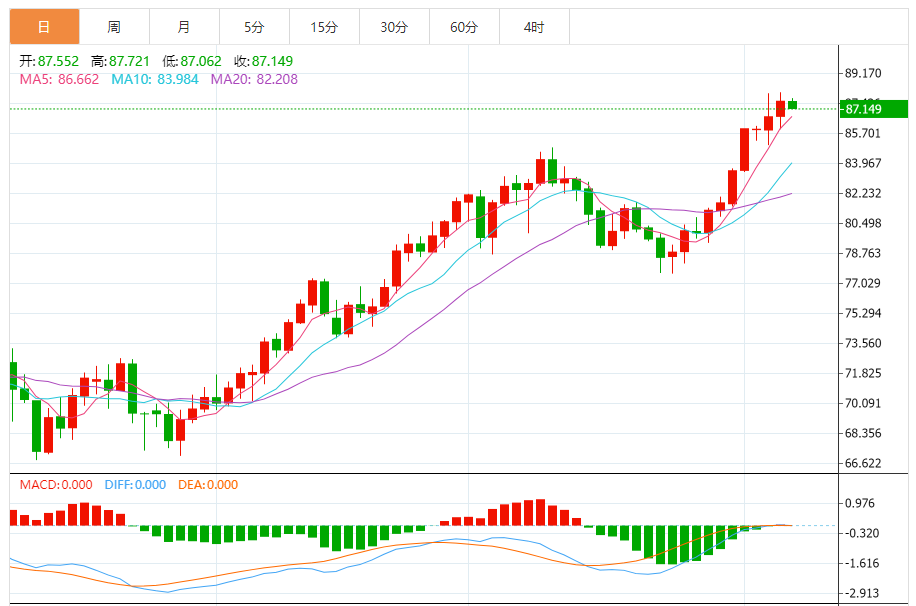Screen dimensions: 916x606
Task: Click the MA10: 83.984 indicator label
Action: (155, 79)
